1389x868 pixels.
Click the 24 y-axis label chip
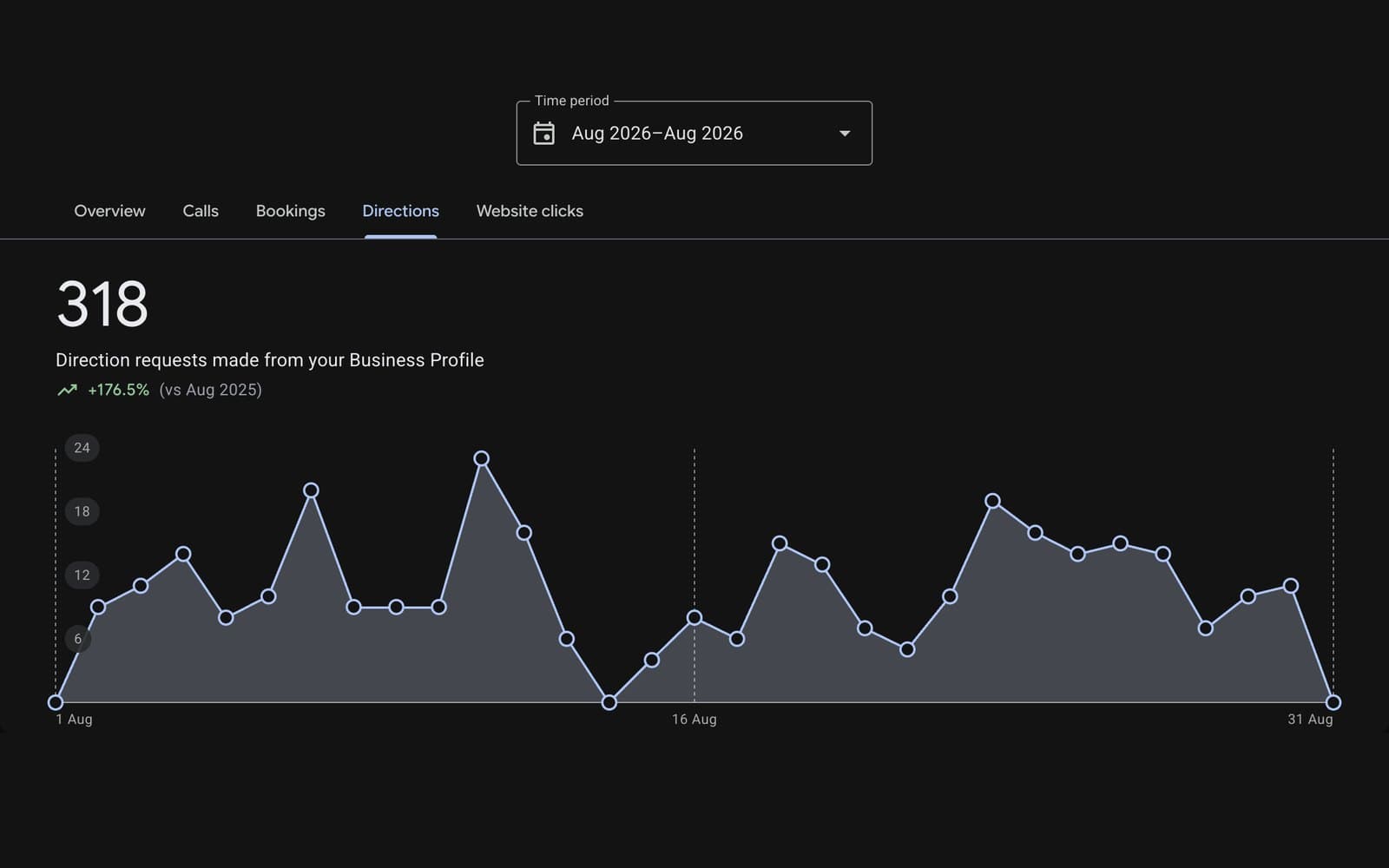pyautogui.click(x=82, y=448)
